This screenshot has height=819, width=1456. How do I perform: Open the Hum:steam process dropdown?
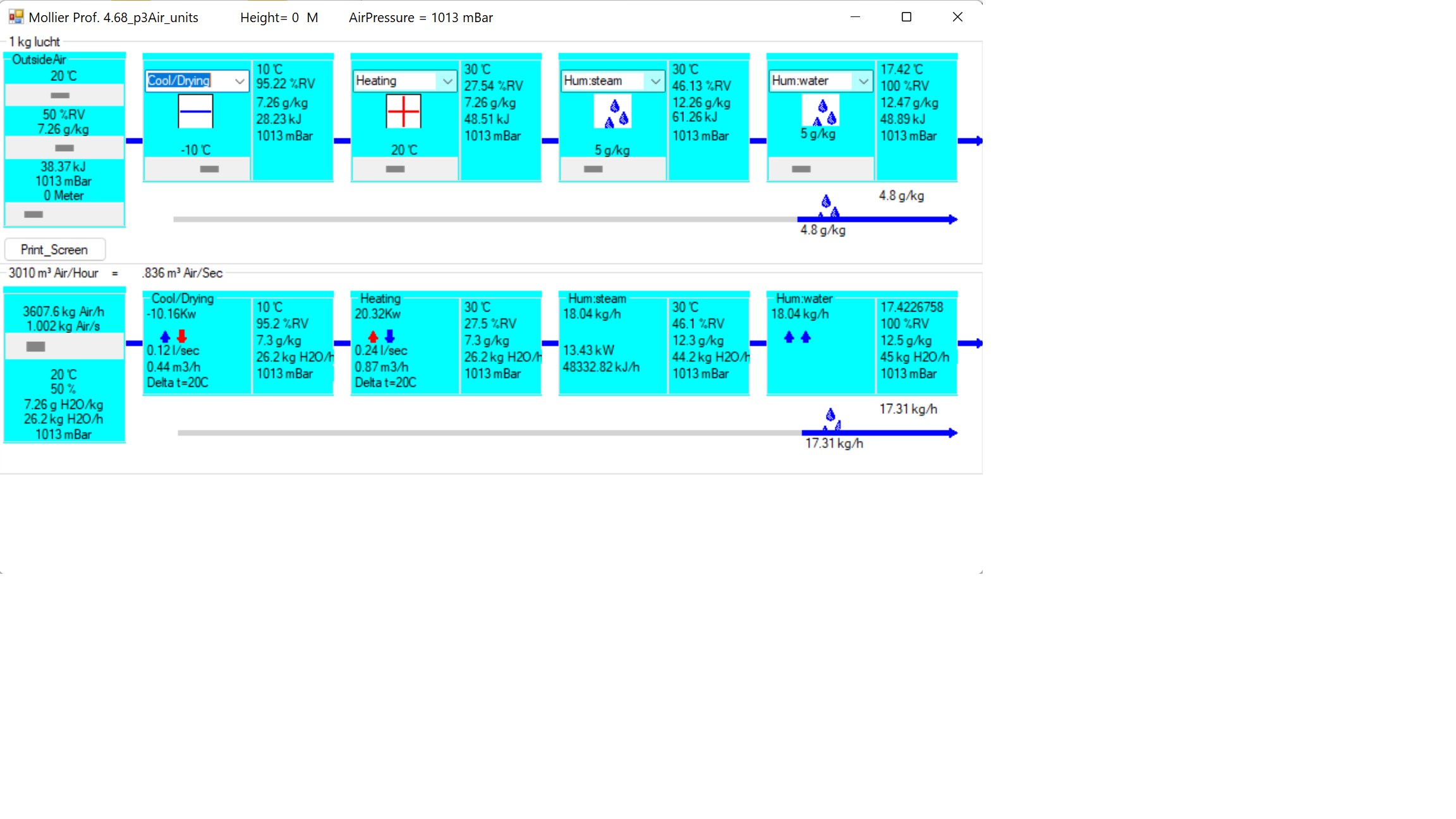click(x=655, y=81)
